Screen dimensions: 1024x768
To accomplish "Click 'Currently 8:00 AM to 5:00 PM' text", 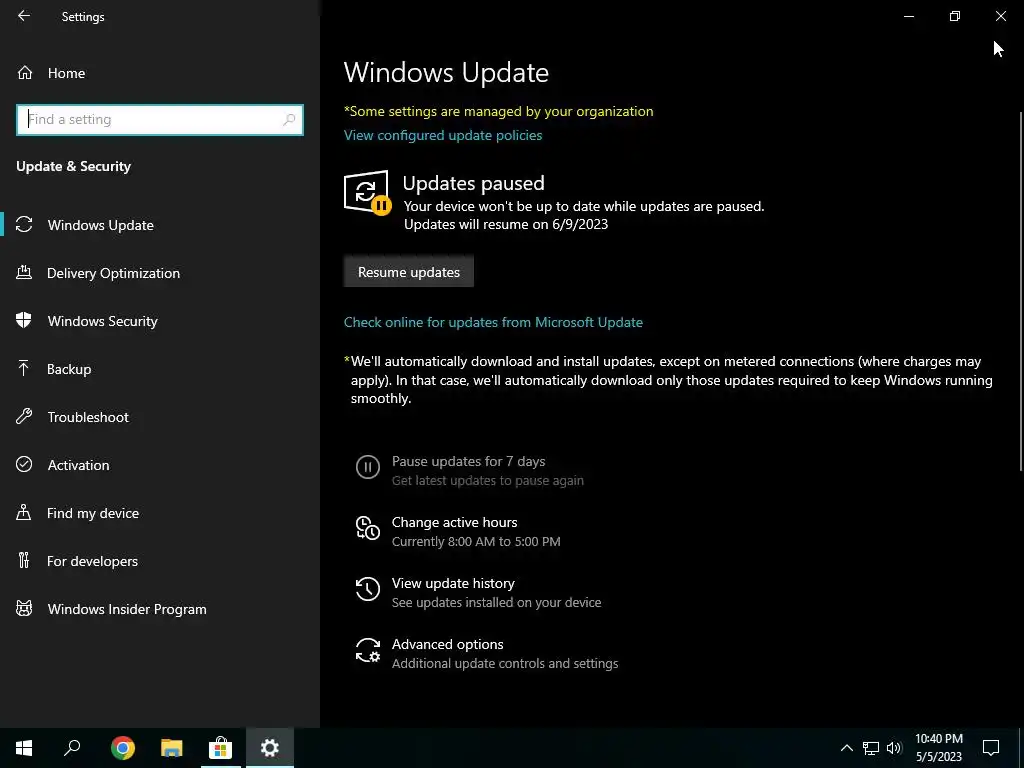I will 476,541.
